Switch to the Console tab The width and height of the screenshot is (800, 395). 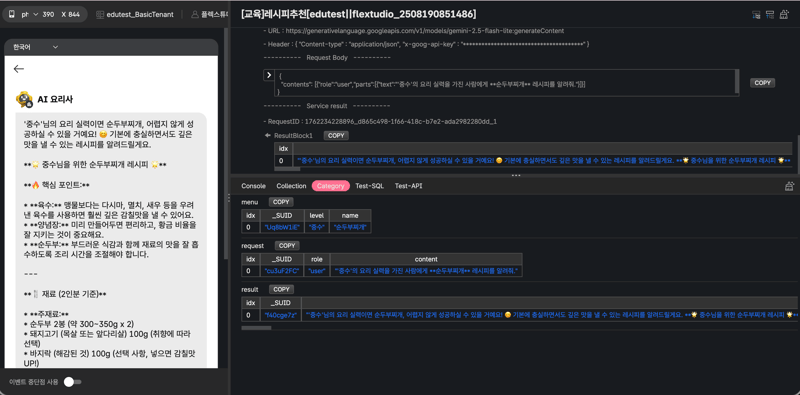coord(254,186)
